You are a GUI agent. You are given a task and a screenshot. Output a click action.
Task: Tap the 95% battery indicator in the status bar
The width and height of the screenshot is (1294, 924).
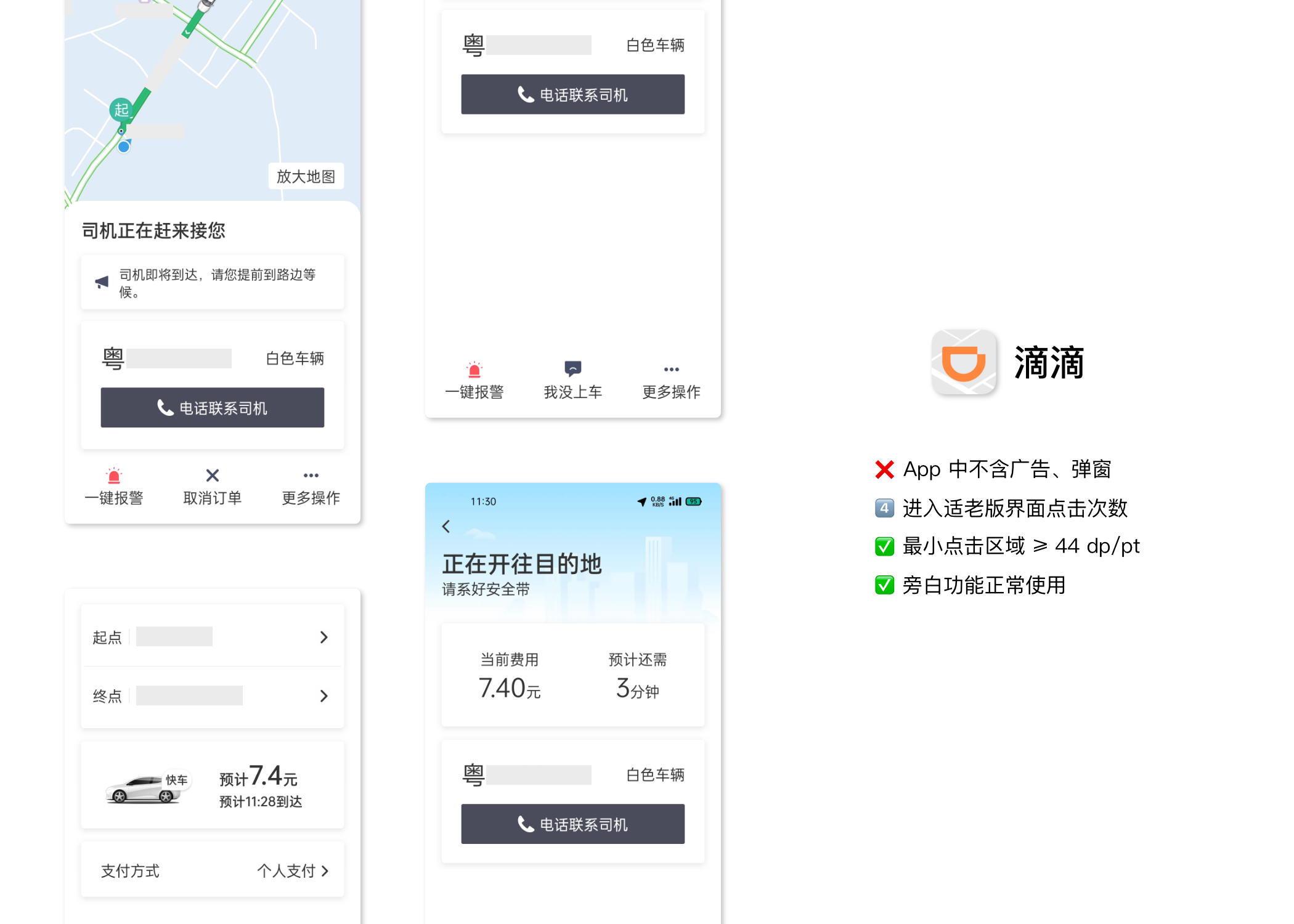click(693, 501)
